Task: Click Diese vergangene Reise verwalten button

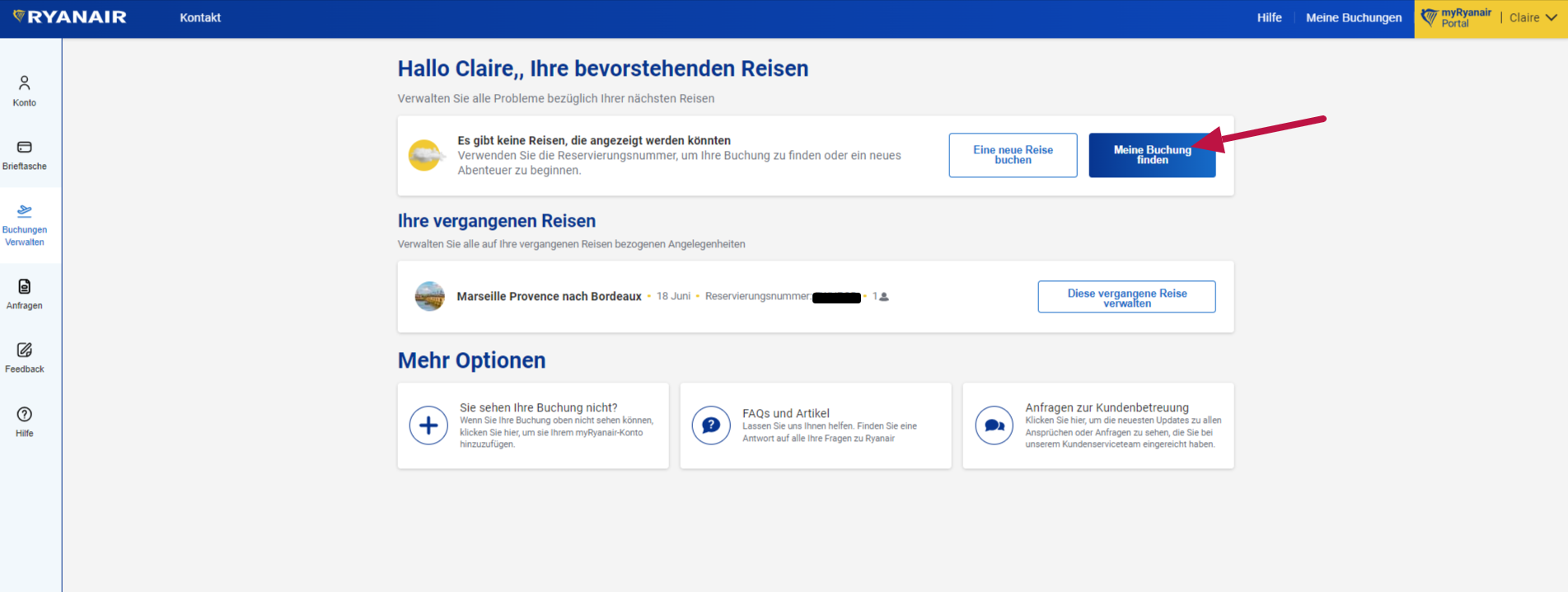Action: pyautogui.click(x=1126, y=297)
